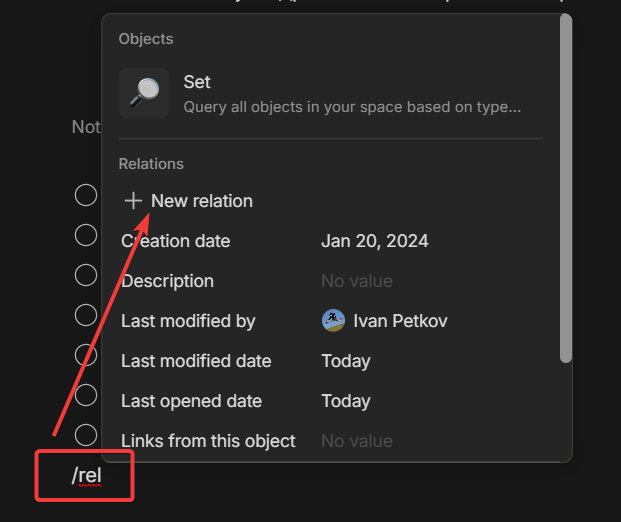621x522 pixels.
Task: Click Ivan Petkov's avatar icon
Action: (333, 320)
